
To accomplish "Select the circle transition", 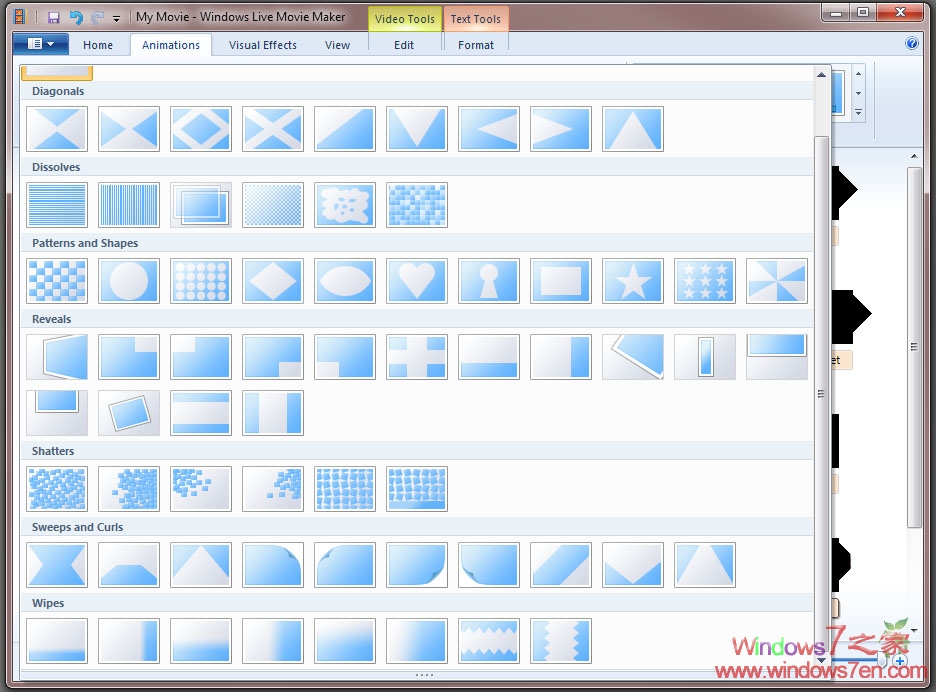I will point(129,281).
